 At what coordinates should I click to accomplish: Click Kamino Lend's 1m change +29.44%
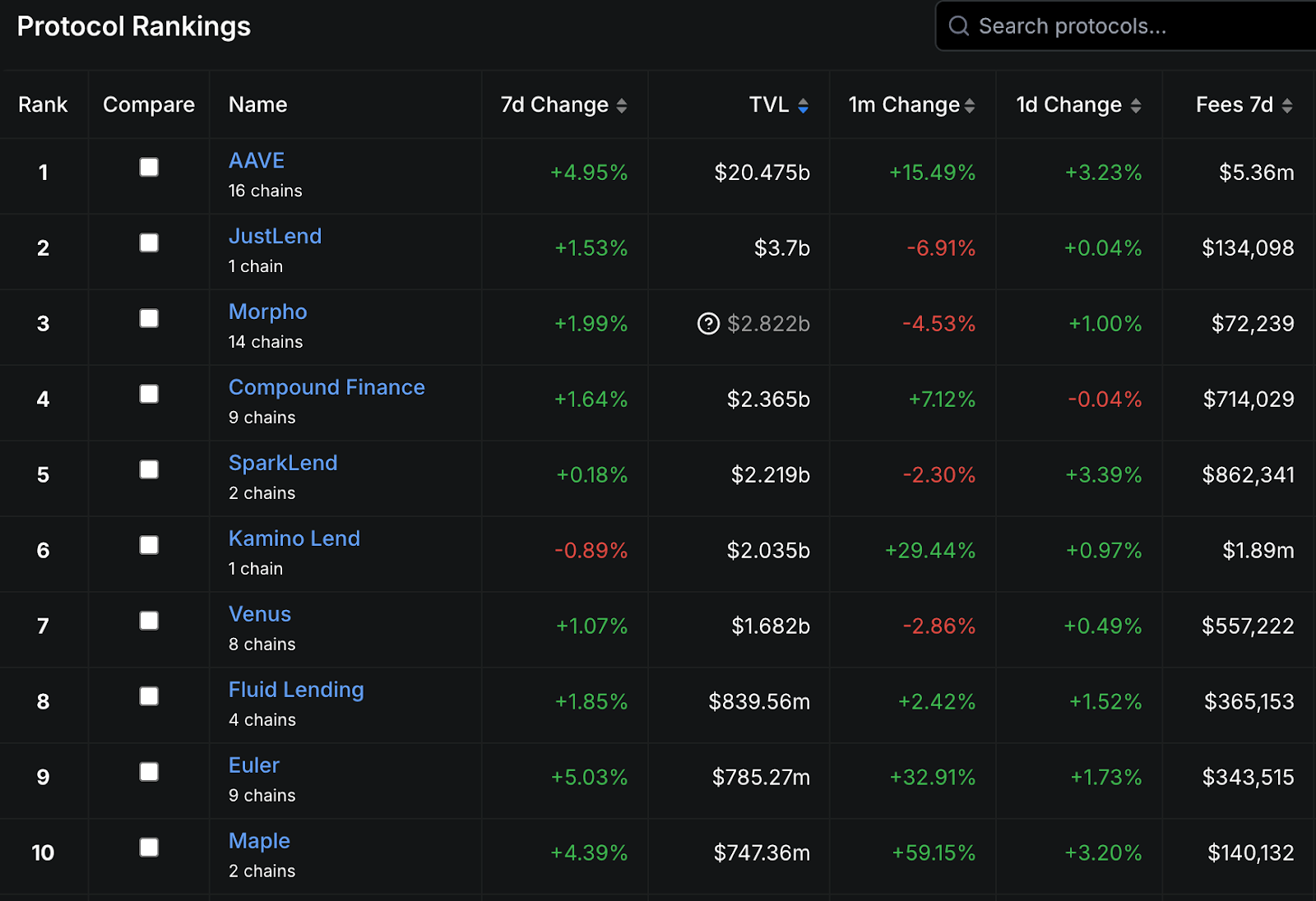930,551
